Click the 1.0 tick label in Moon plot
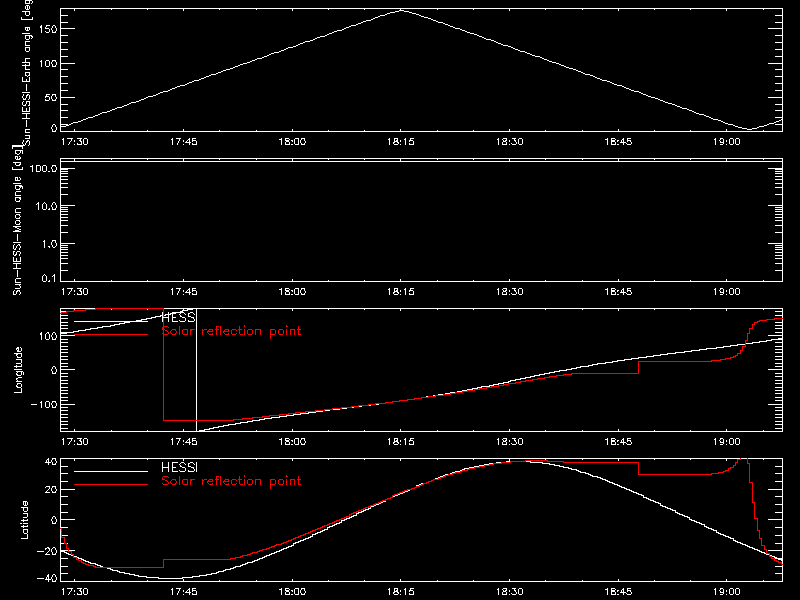Image resolution: width=800 pixels, height=600 pixels. tap(49, 244)
